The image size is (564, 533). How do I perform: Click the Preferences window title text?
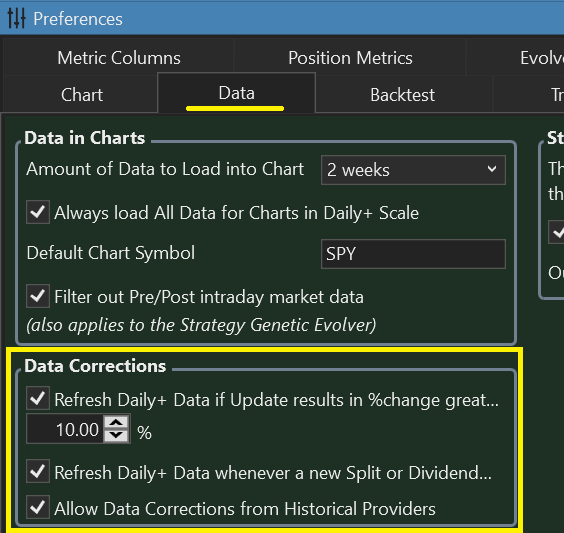[78, 19]
